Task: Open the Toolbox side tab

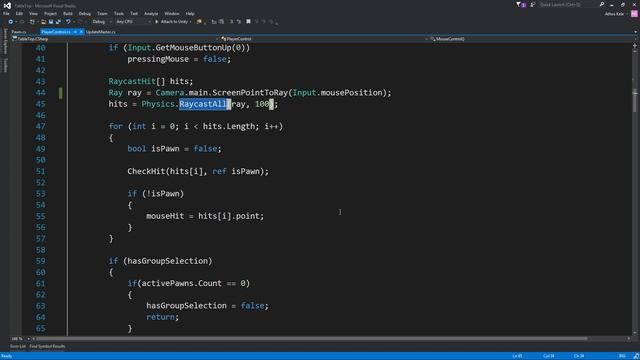Action: coord(5,65)
